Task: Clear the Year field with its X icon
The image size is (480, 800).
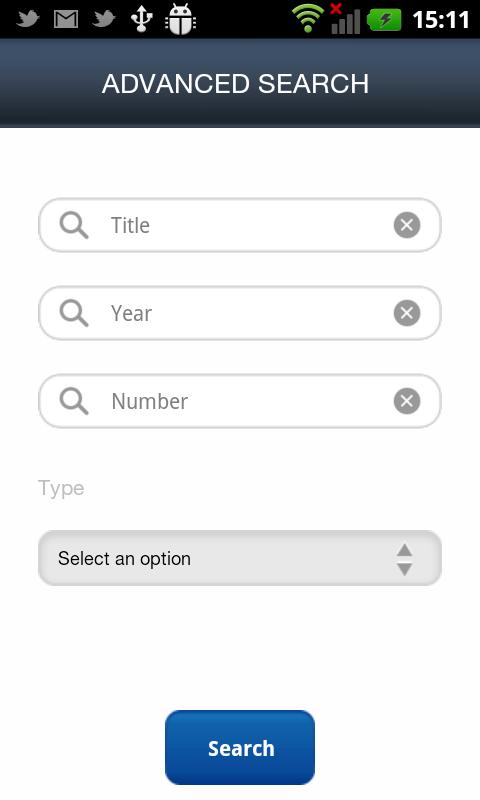Action: pos(407,313)
